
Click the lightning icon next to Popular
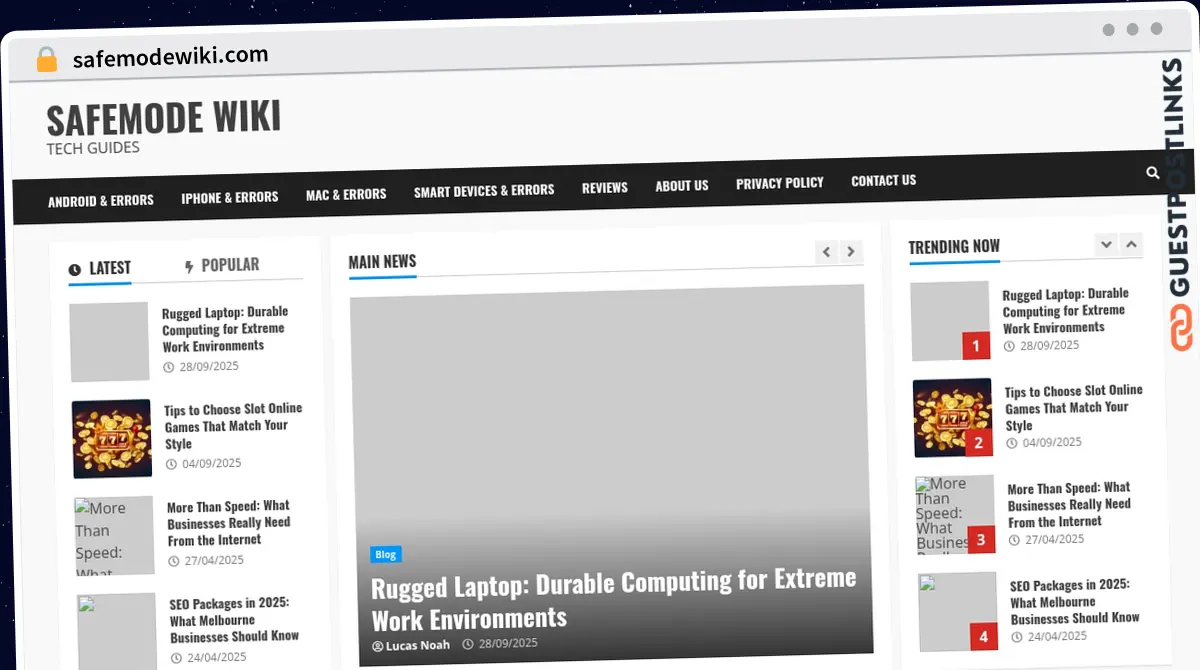click(189, 264)
